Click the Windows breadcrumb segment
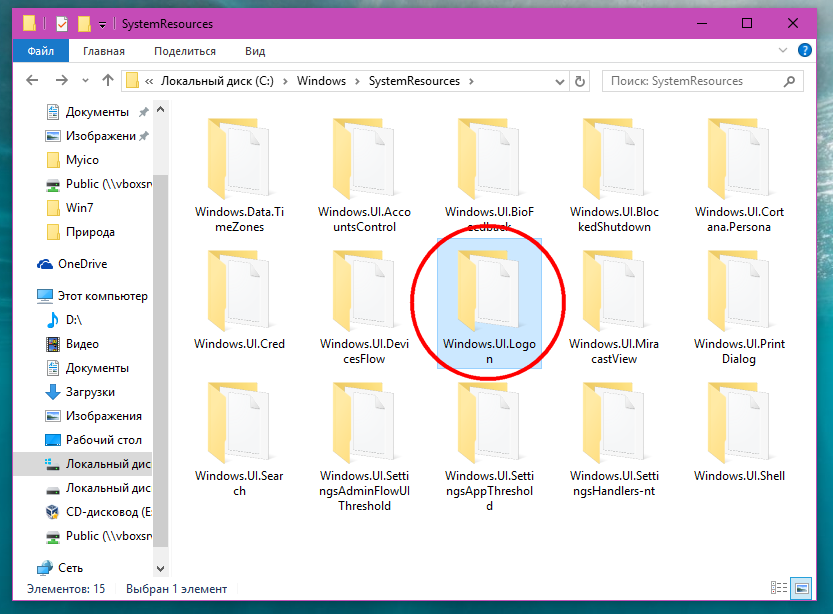 [x=321, y=81]
